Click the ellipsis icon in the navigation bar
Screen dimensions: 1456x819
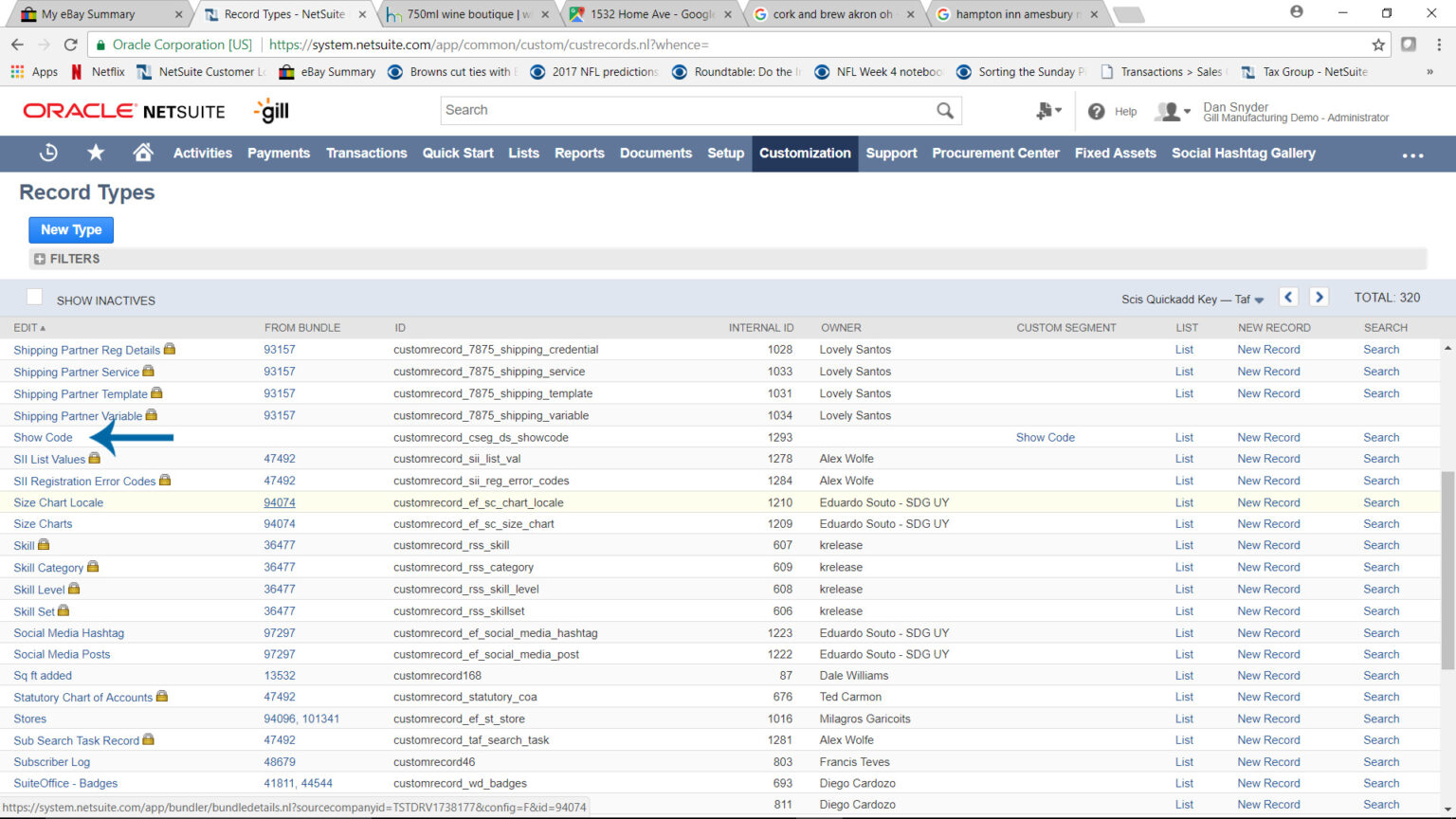pos(1412,155)
